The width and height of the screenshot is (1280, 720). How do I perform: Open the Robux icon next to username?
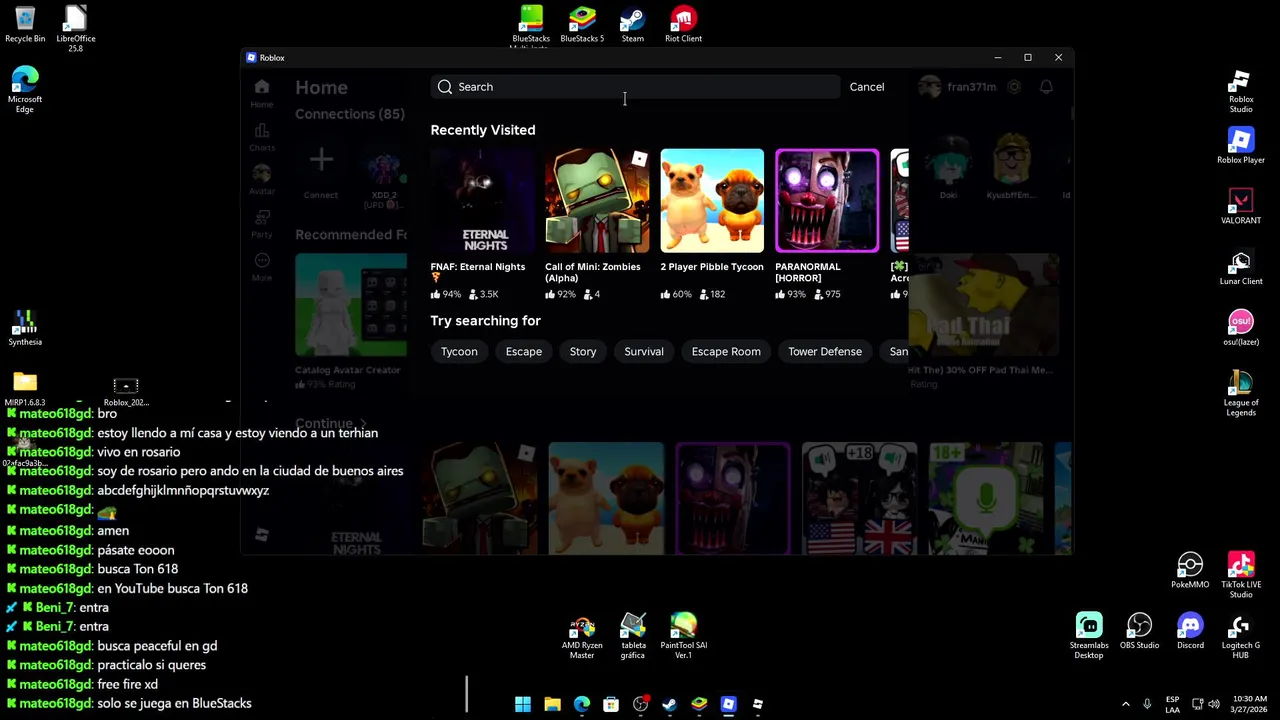1014,87
